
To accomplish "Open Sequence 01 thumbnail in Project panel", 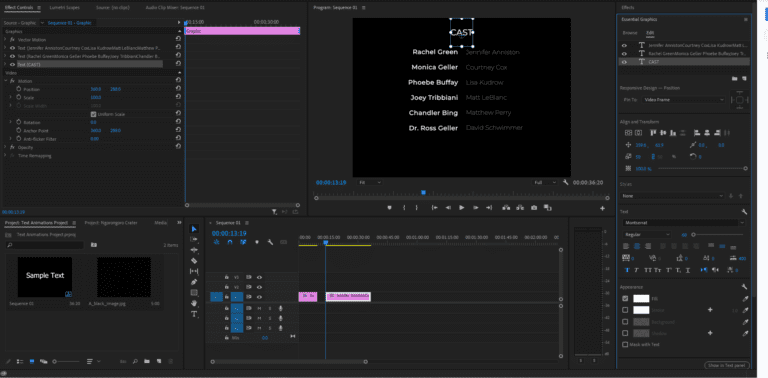I will pyautogui.click(x=45, y=277).
